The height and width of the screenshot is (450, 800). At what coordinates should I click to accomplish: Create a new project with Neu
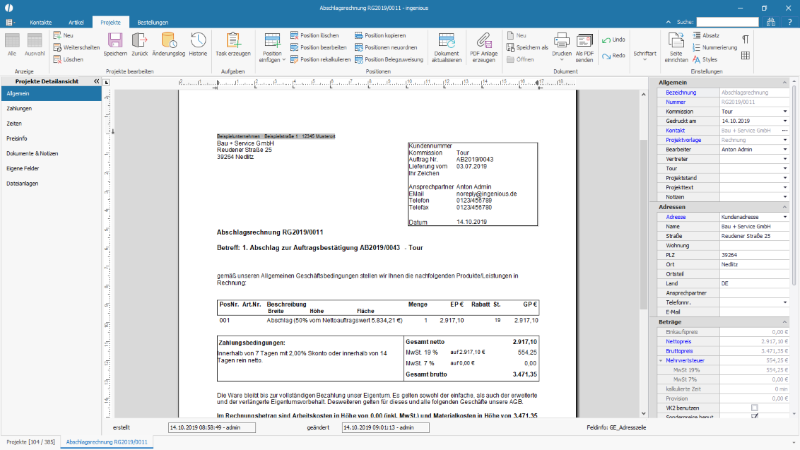[x=64, y=35]
